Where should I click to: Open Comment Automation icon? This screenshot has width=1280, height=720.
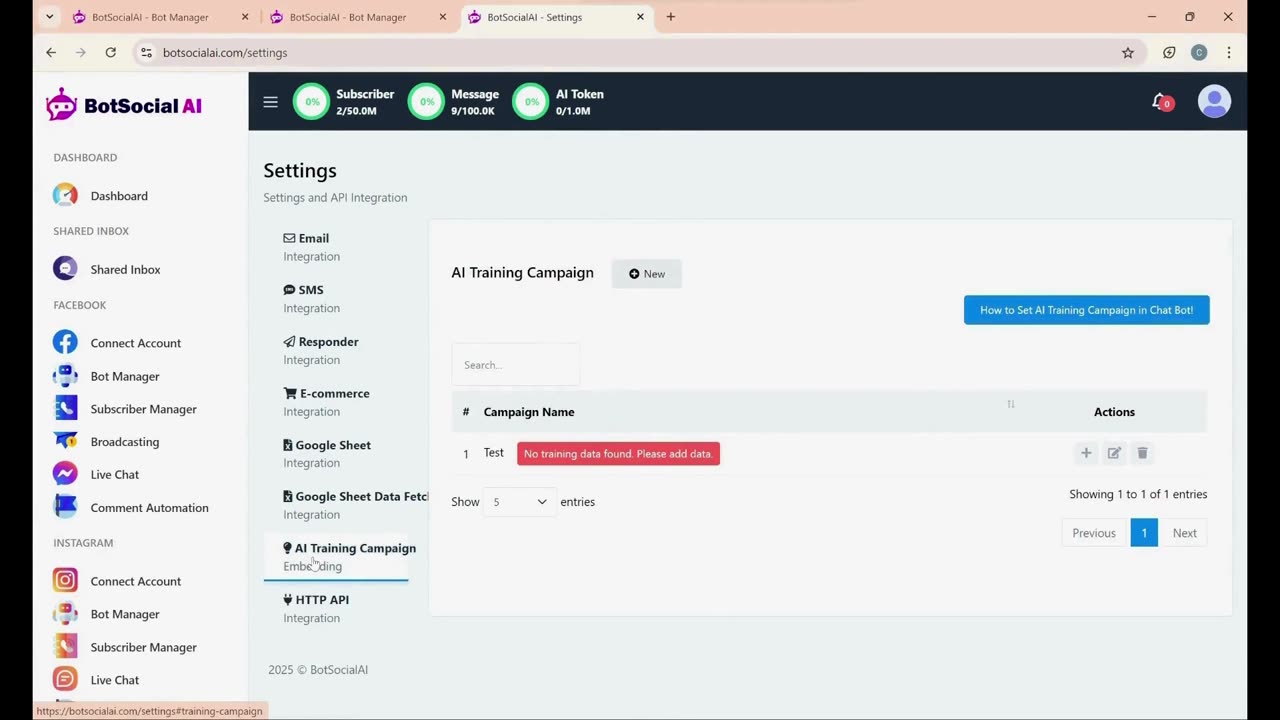65,507
